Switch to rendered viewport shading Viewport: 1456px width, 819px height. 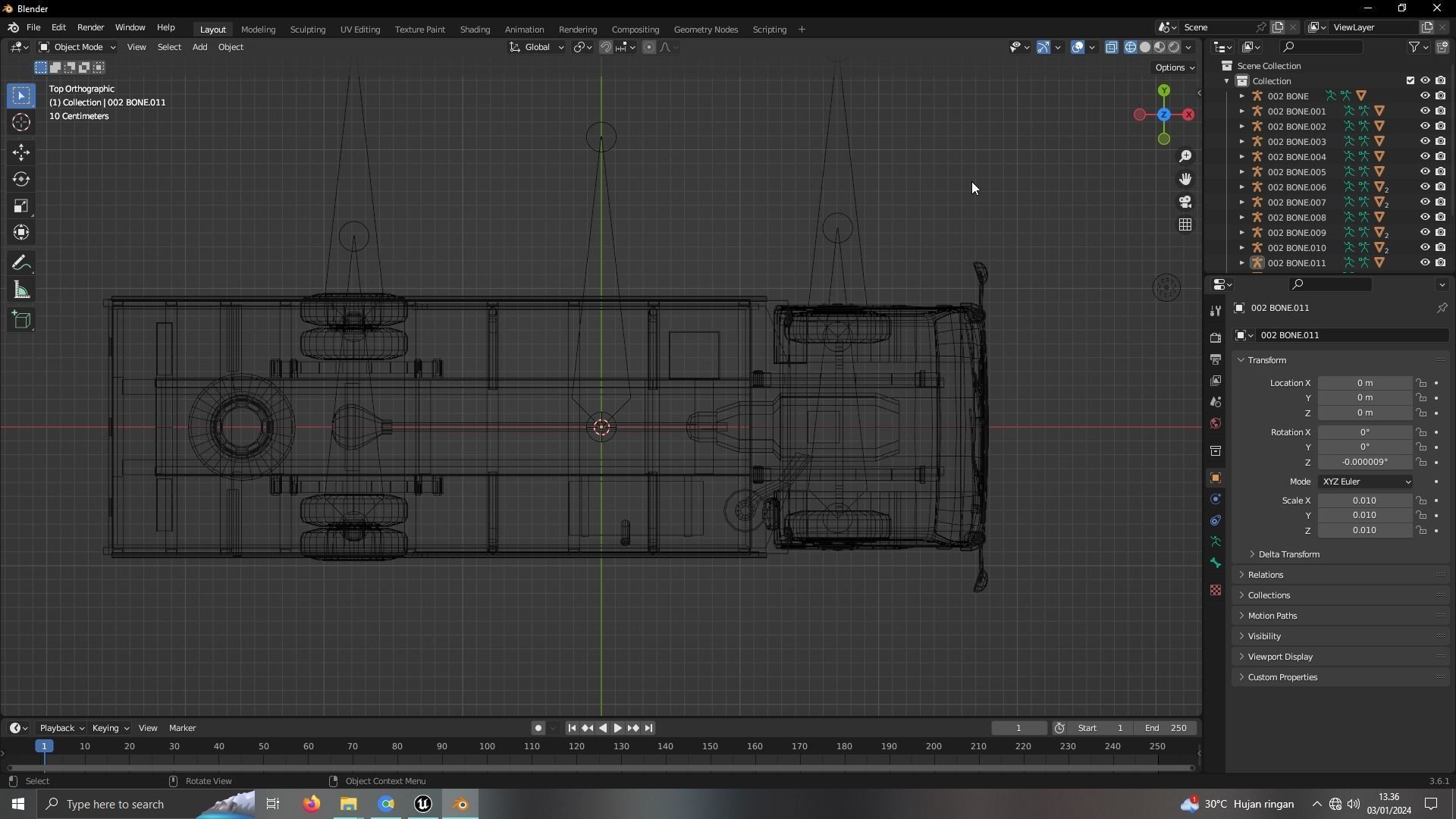pos(1174,47)
